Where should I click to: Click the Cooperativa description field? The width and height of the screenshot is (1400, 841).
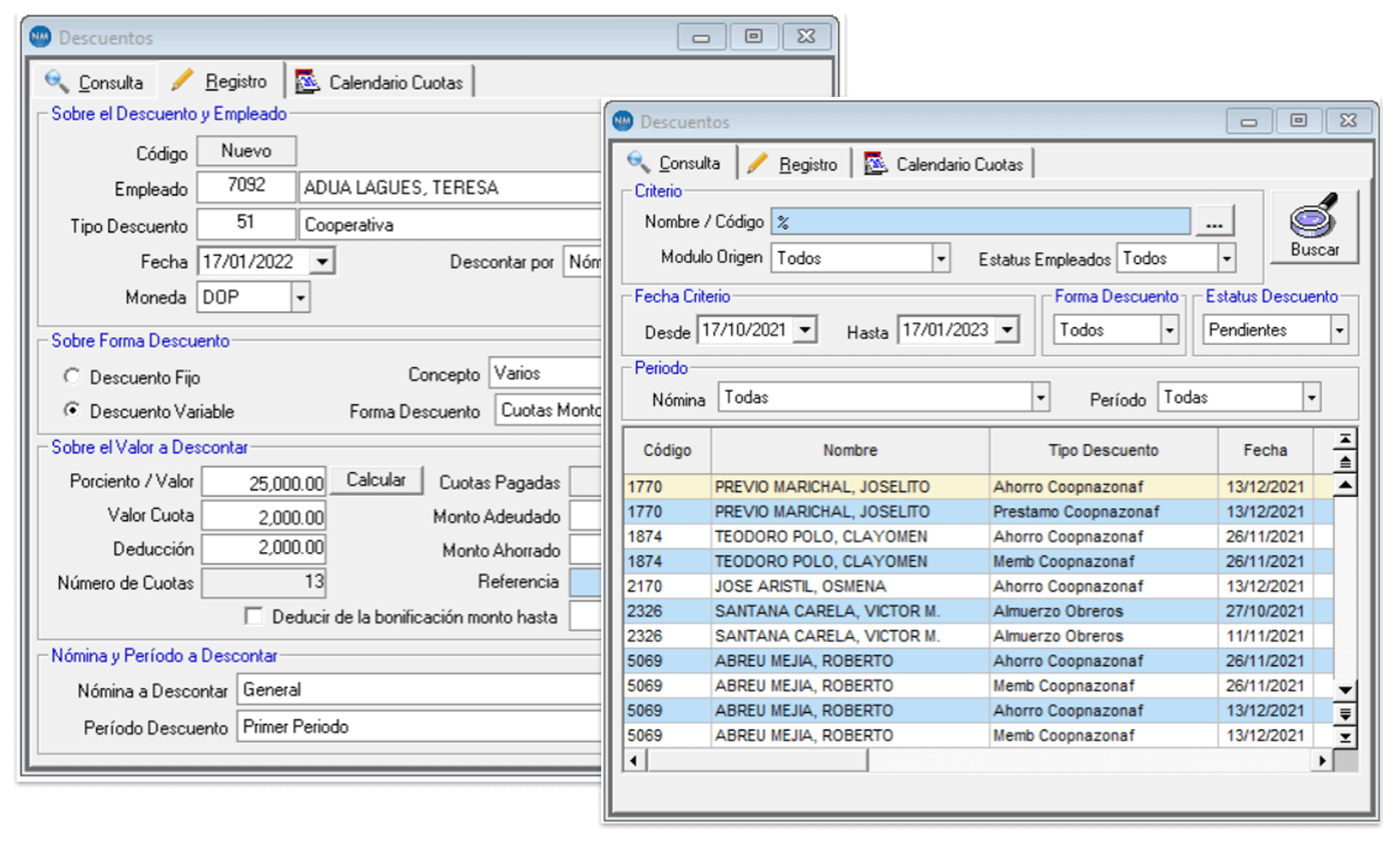pyautogui.click(x=450, y=225)
